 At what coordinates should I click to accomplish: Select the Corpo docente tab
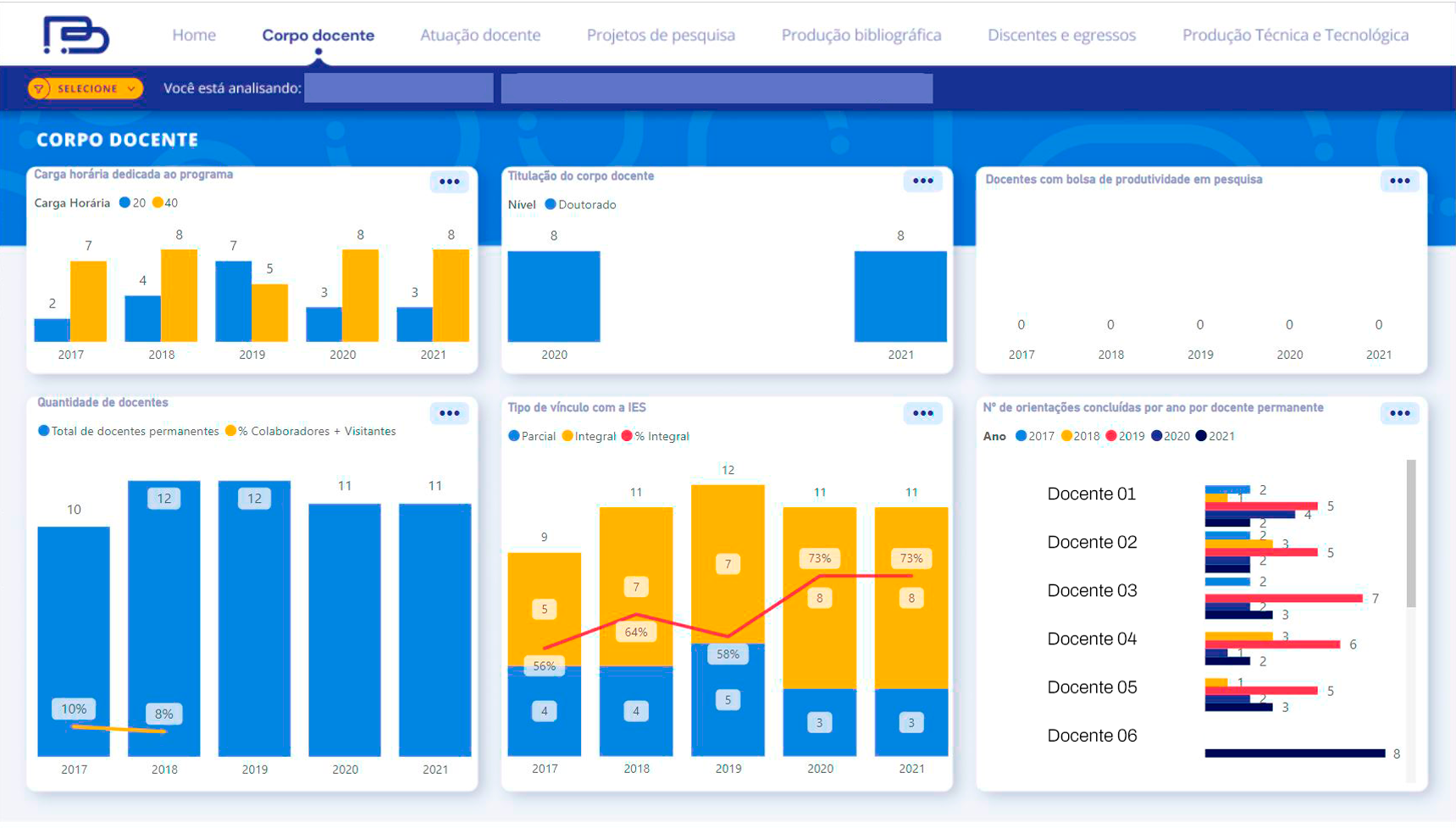click(318, 35)
